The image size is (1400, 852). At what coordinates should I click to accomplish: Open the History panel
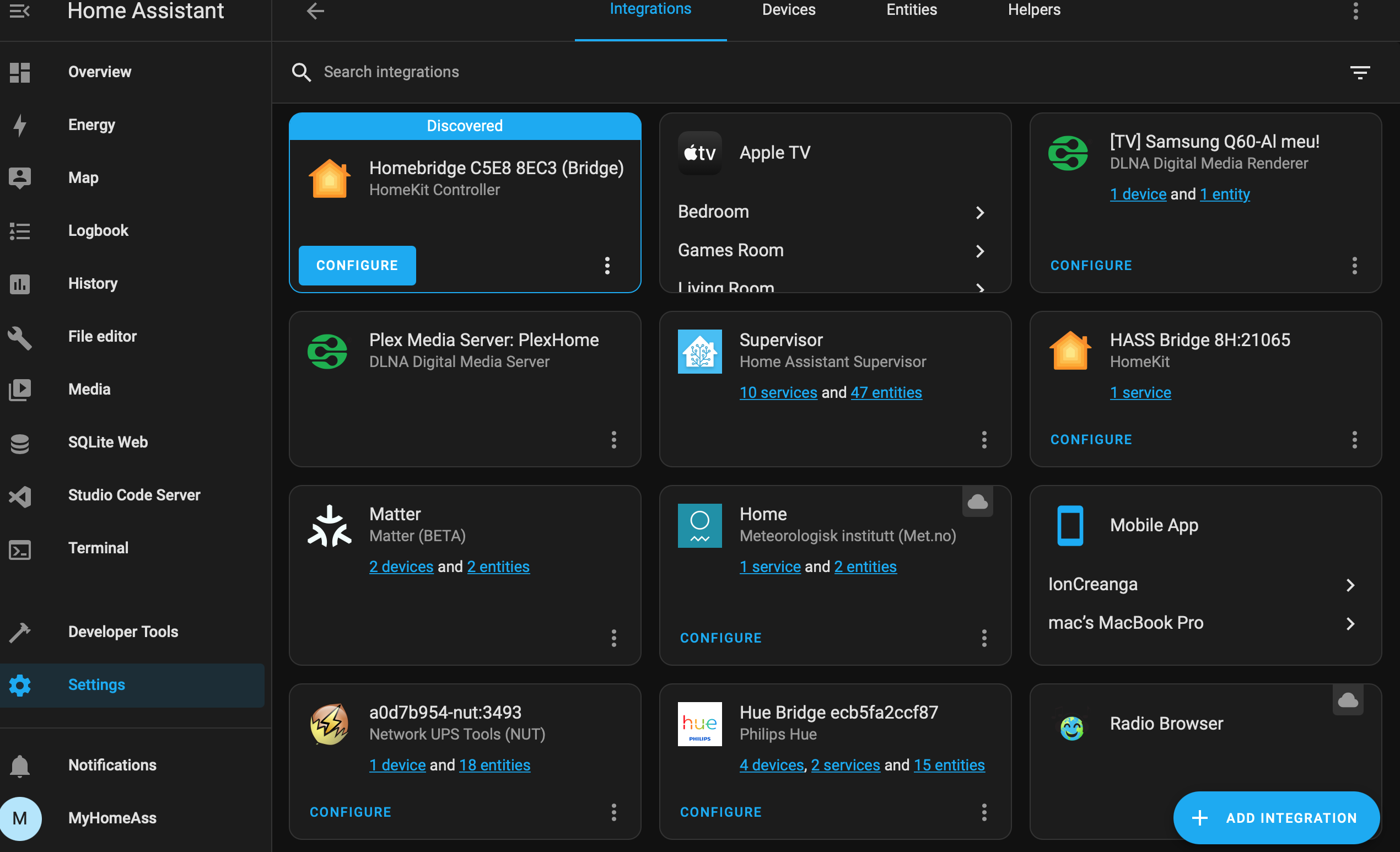(20, 284)
